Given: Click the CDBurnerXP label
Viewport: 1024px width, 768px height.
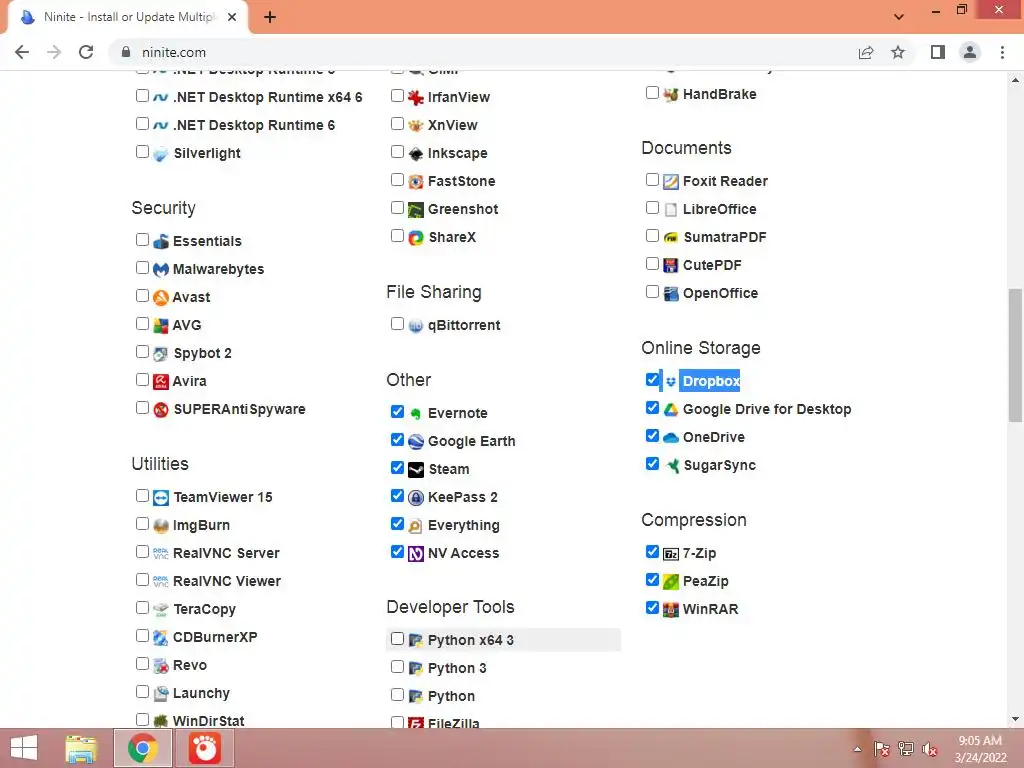Looking at the screenshot, I should point(215,637).
